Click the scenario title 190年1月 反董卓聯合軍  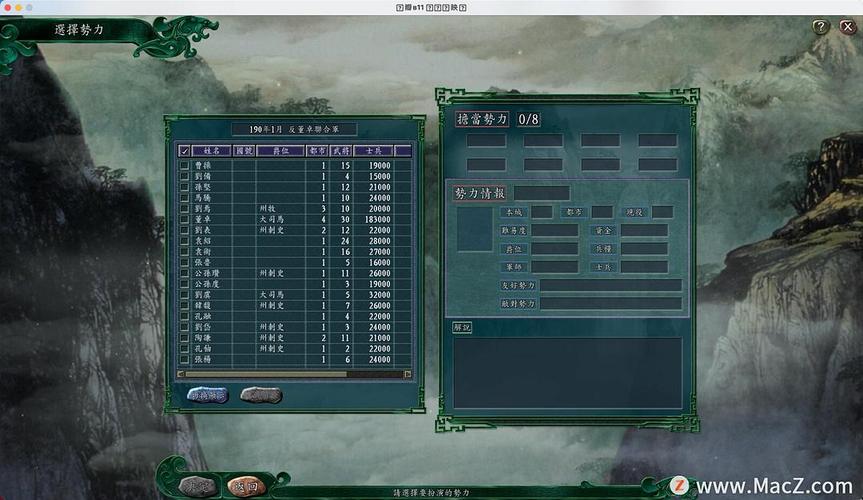tap(294, 129)
